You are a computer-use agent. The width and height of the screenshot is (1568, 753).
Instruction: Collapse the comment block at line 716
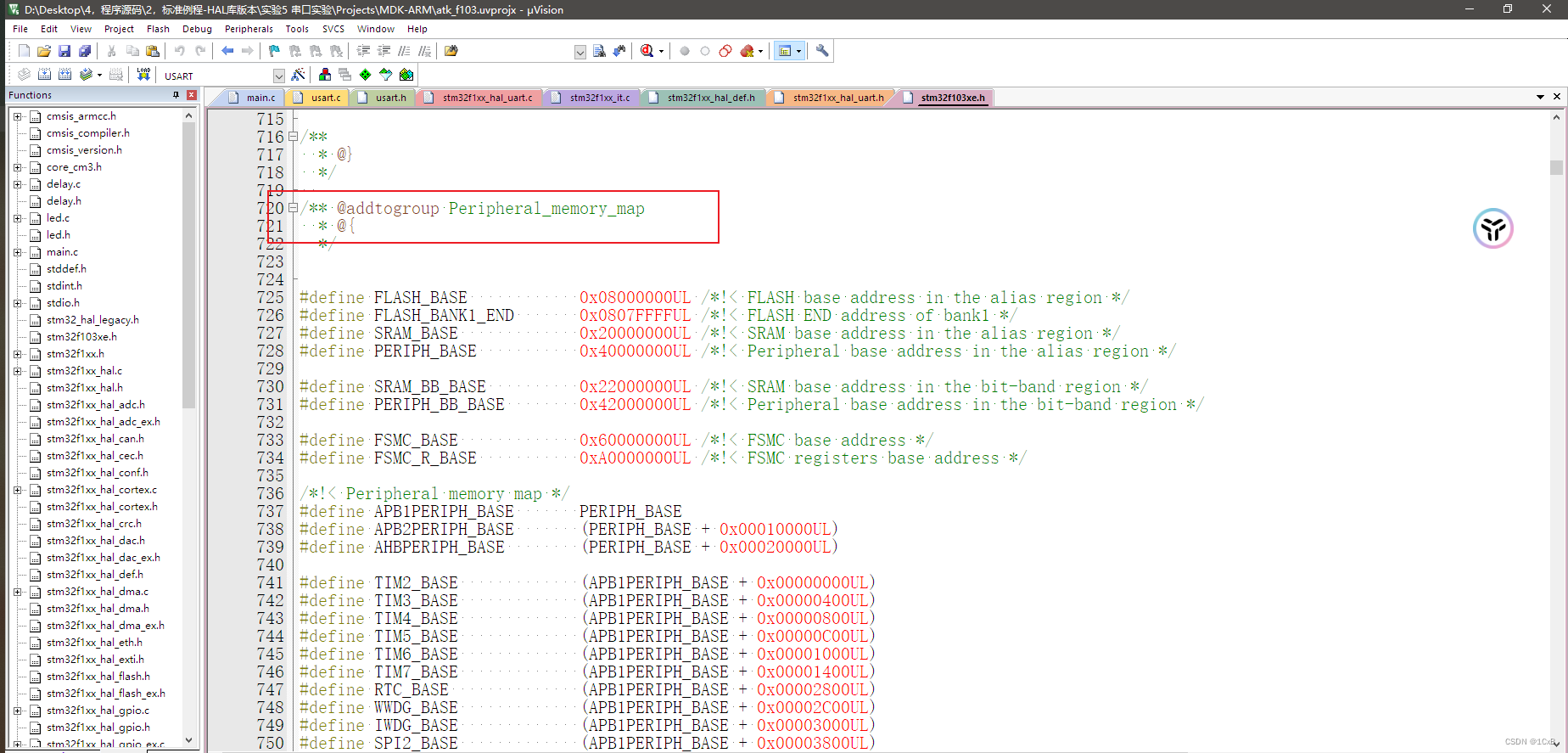[x=293, y=136]
